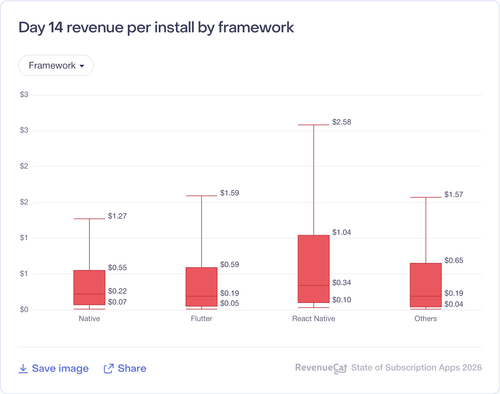Click the Save image link
This screenshot has height=394, width=500.
point(53,368)
